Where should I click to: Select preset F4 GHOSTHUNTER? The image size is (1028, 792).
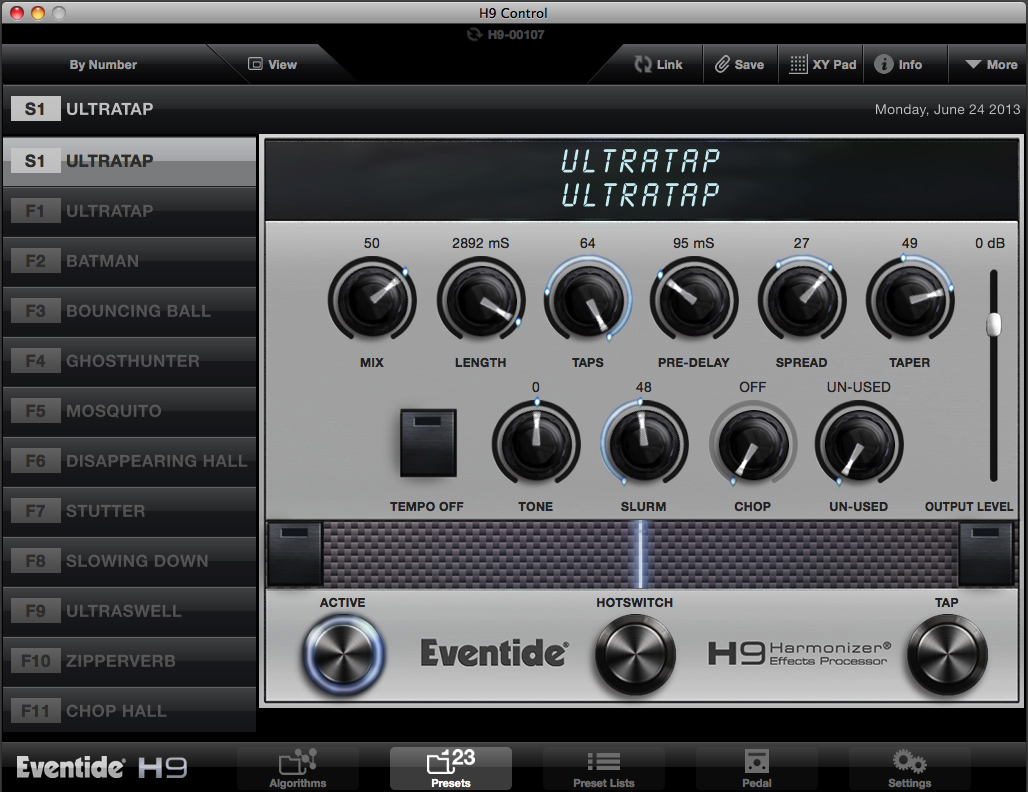129,361
